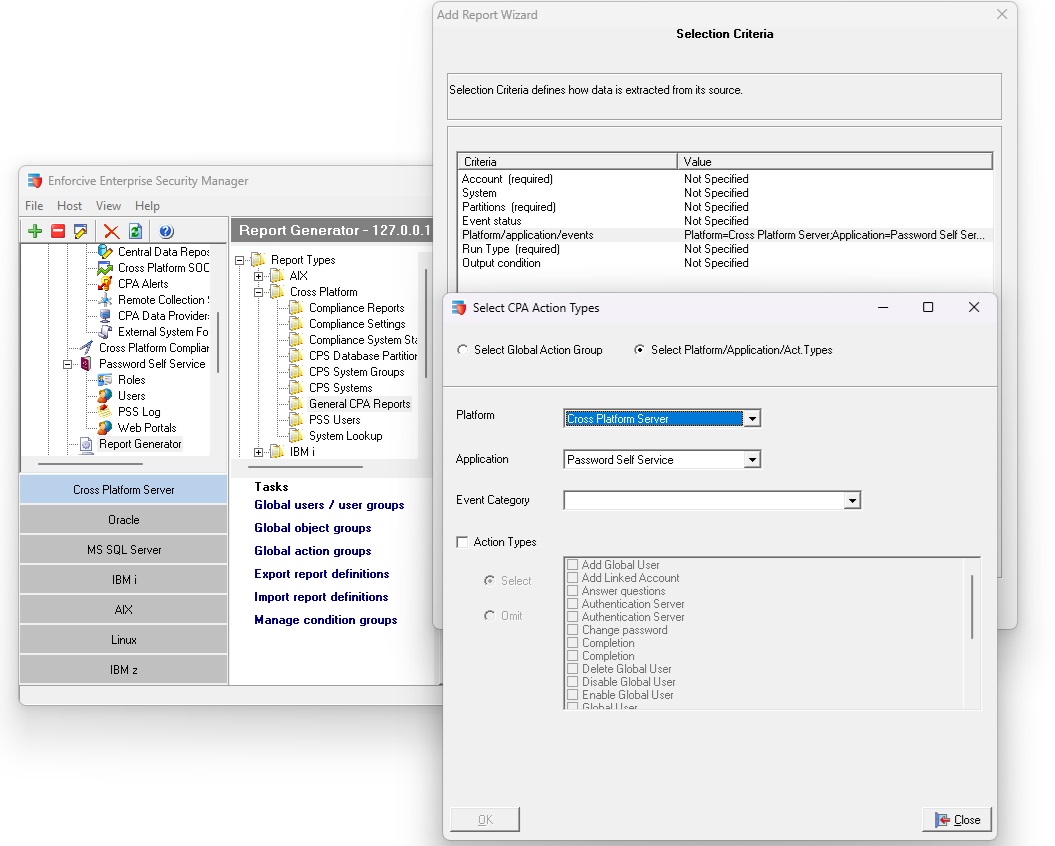Click the CPA Data Providers icon
The image size is (1055, 846).
(105, 316)
